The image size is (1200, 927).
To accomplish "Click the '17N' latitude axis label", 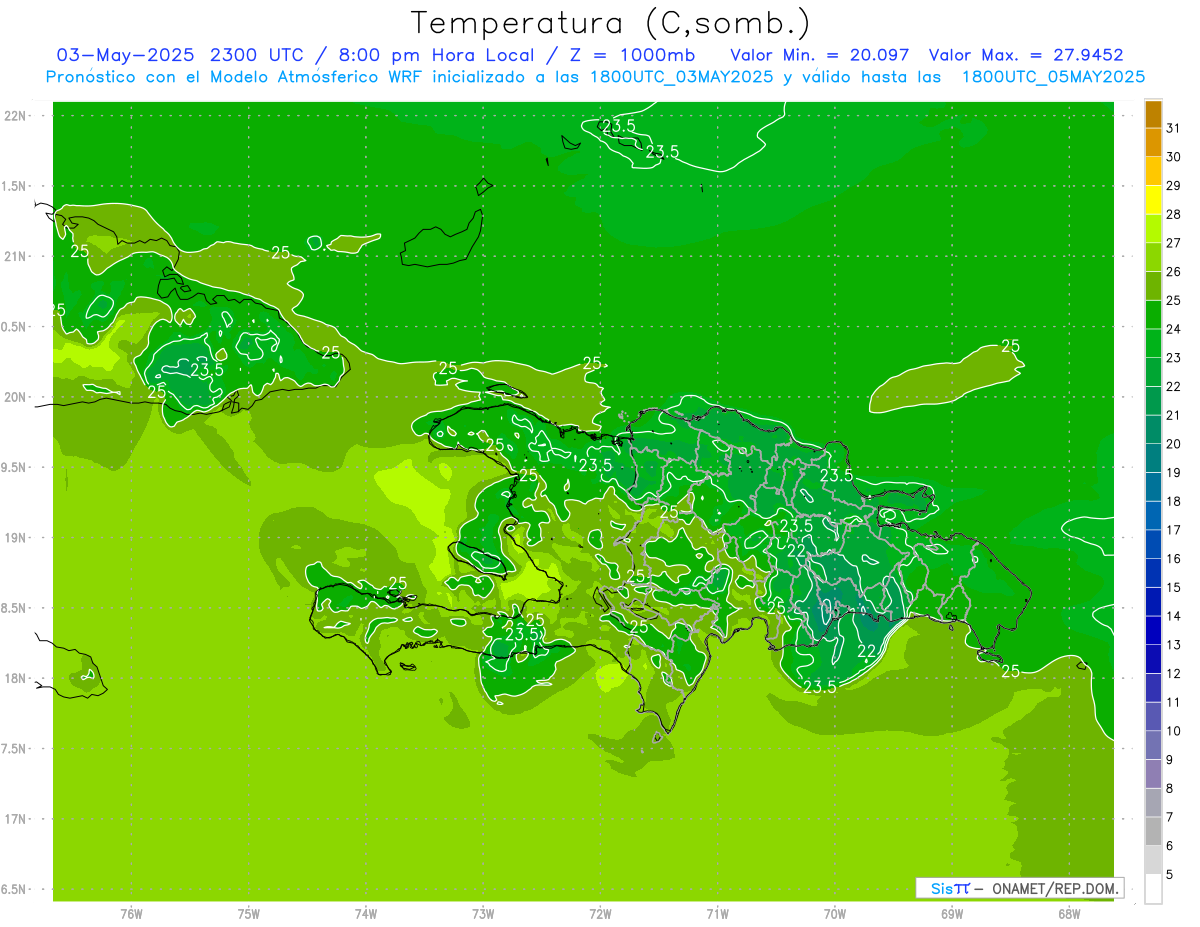I will [x=17, y=819].
